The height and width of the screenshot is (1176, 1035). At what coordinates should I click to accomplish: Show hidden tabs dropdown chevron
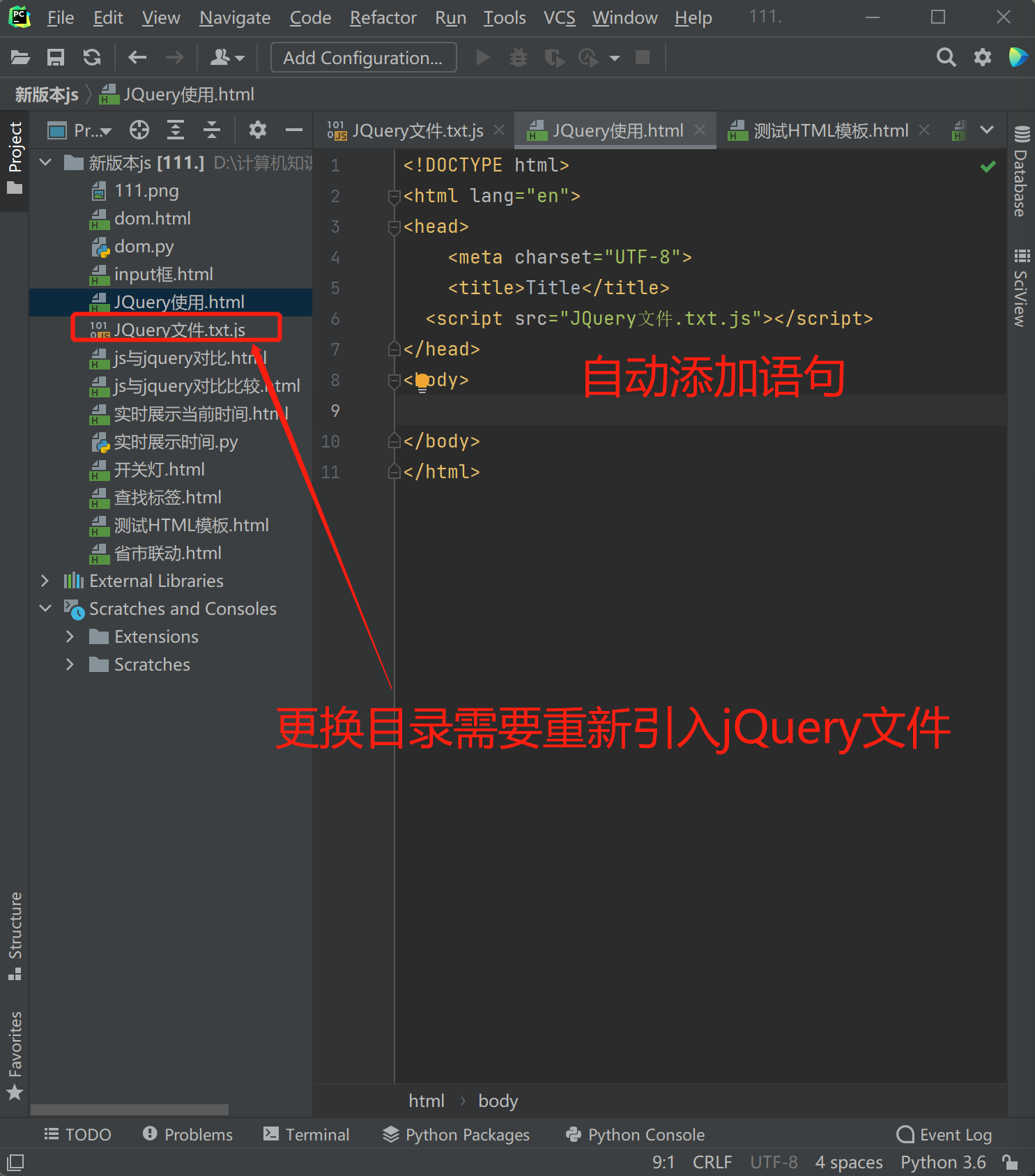coord(987,130)
